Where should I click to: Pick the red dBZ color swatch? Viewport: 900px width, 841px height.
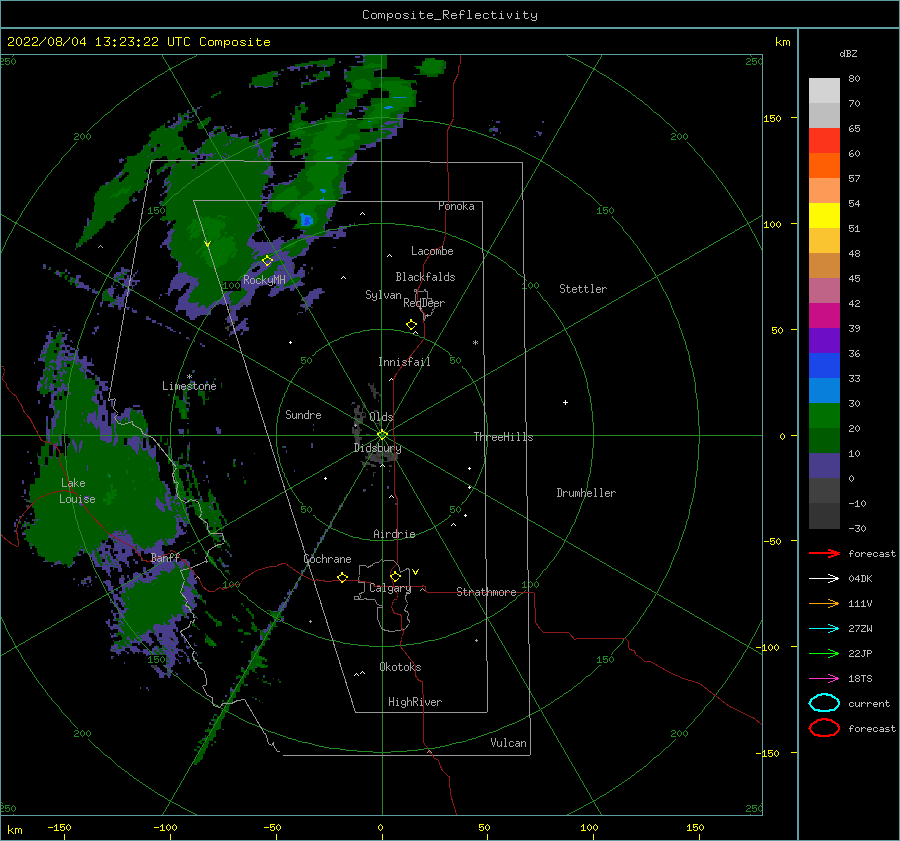tap(824, 141)
